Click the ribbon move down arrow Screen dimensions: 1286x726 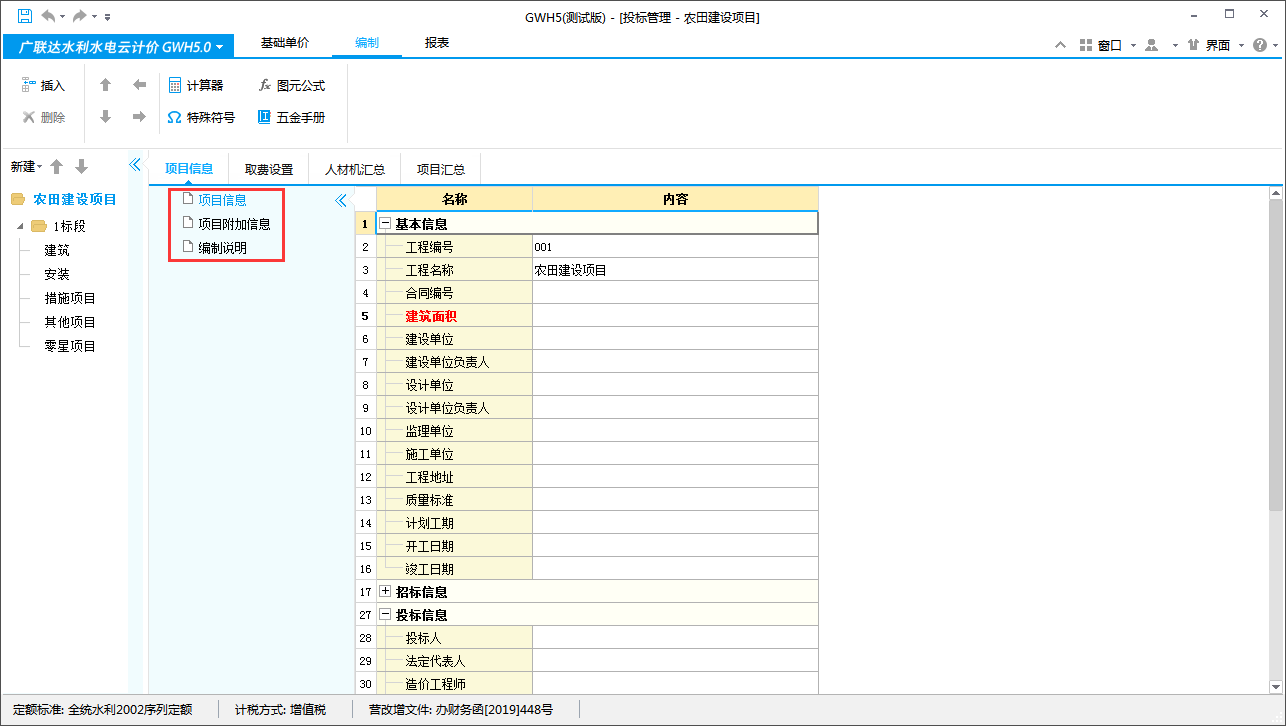pos(105,117)
